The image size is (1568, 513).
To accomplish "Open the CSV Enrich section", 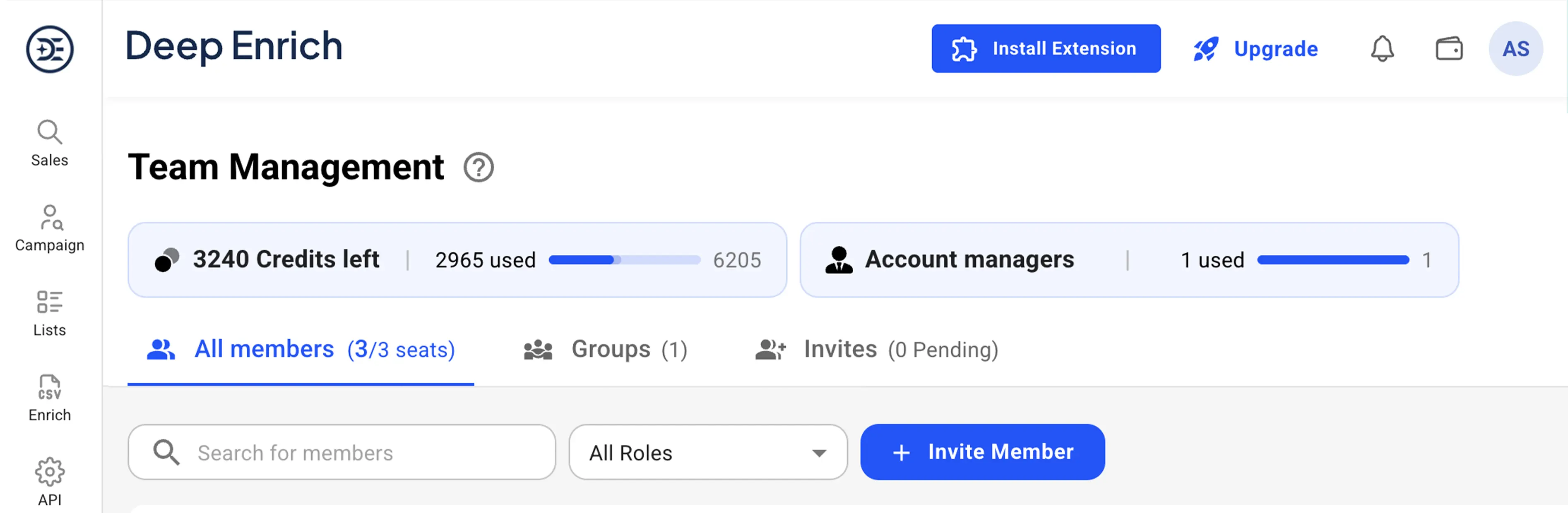I will coord(49,398).
